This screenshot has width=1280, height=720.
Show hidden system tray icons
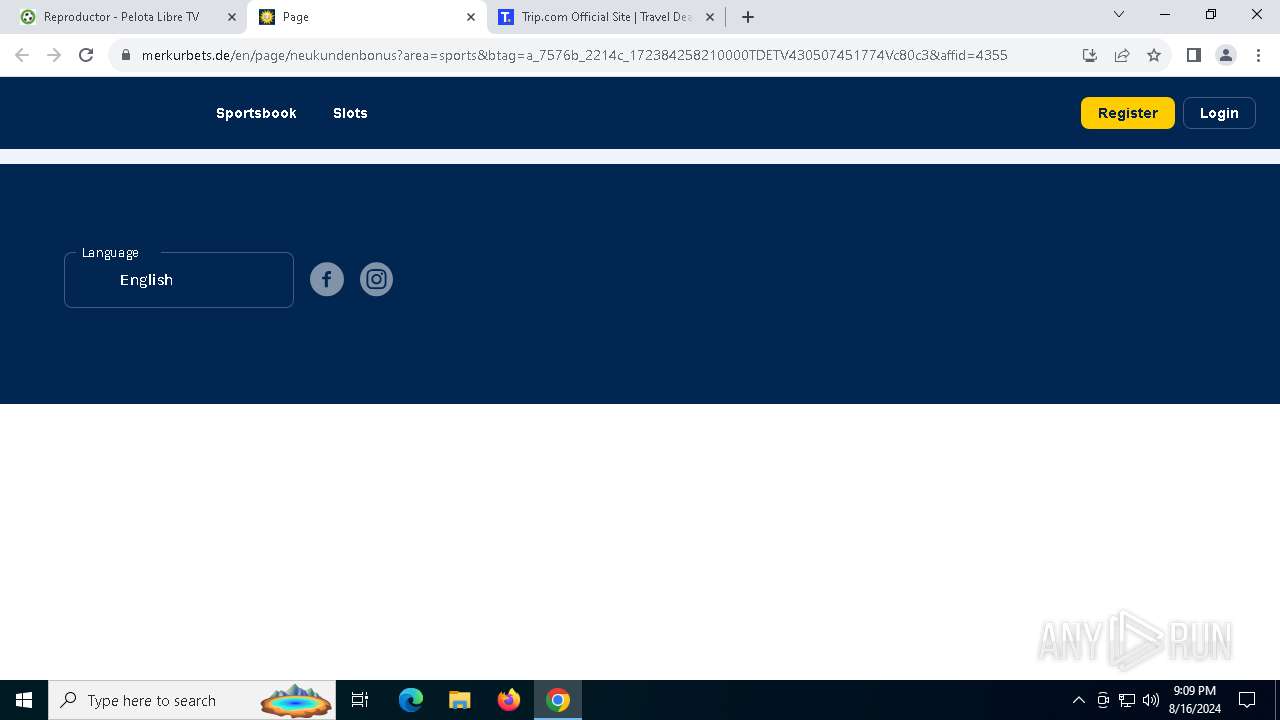click(1079, 700)
